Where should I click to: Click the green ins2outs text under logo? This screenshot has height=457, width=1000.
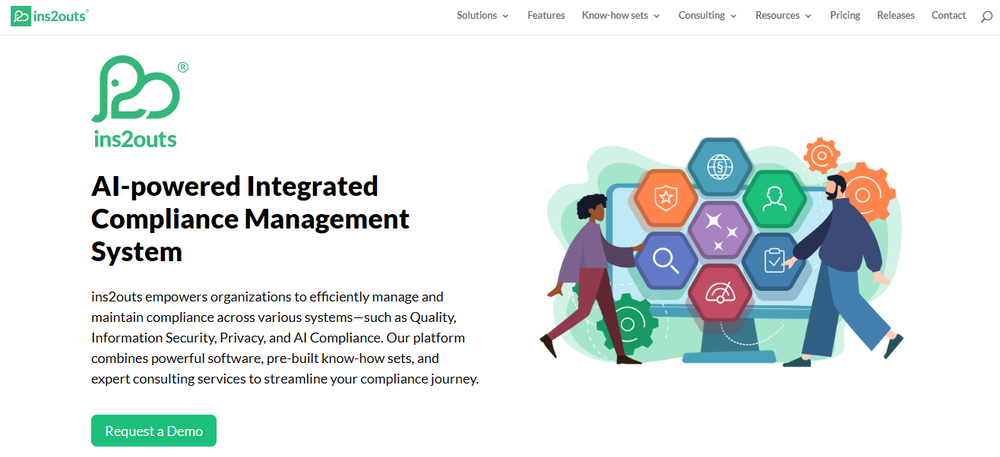tap(134, 138)
